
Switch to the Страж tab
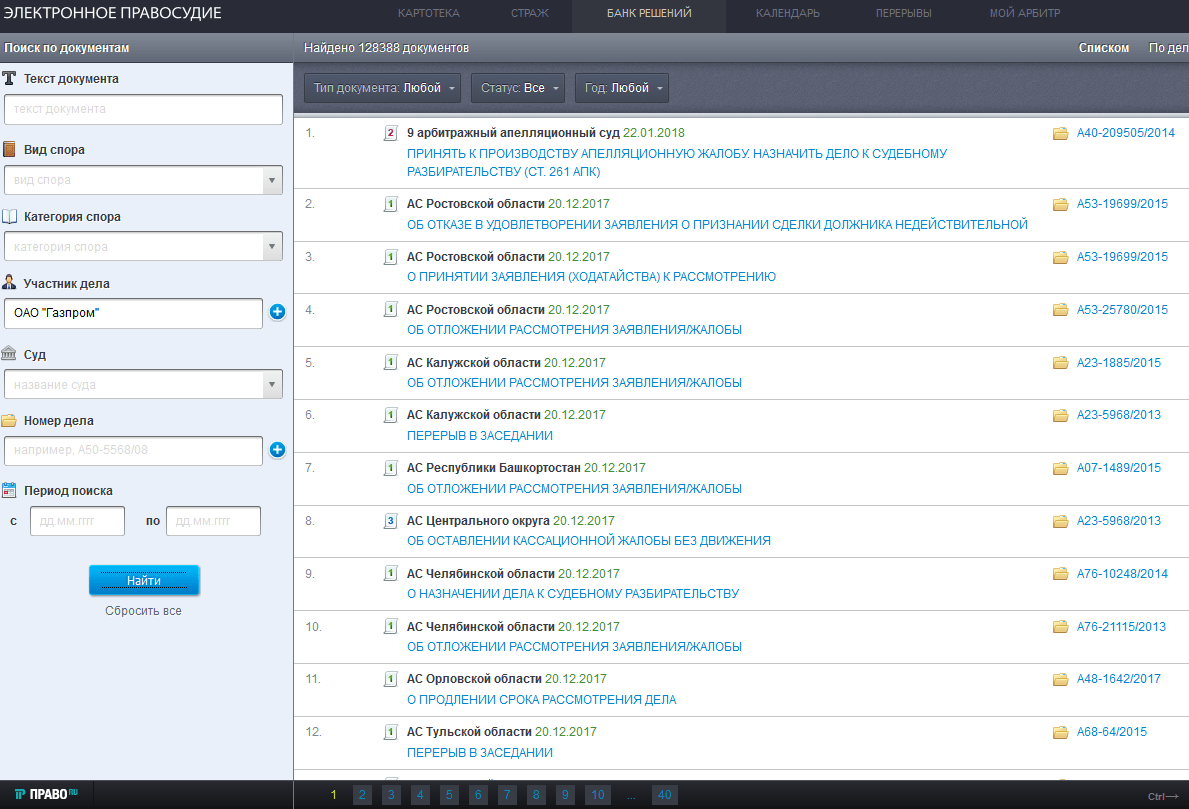click(x=529, y=13)
